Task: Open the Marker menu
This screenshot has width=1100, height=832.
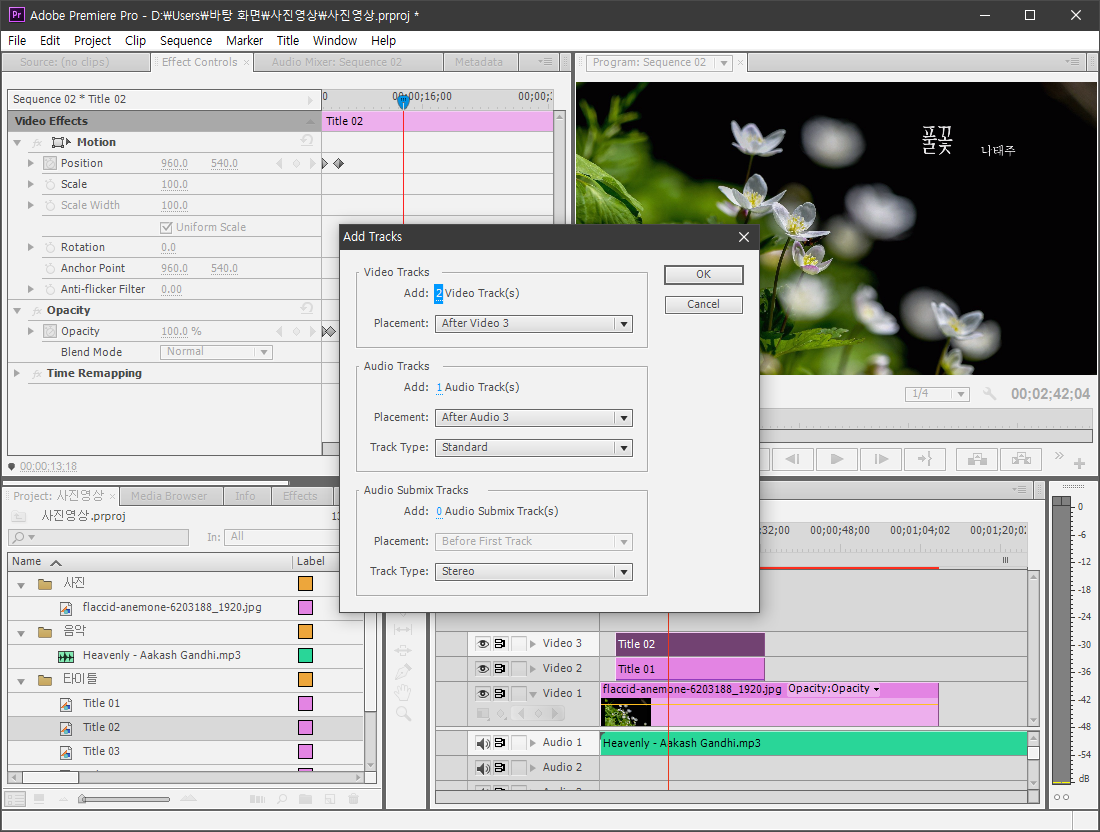Action: click(x=244, y=41)
